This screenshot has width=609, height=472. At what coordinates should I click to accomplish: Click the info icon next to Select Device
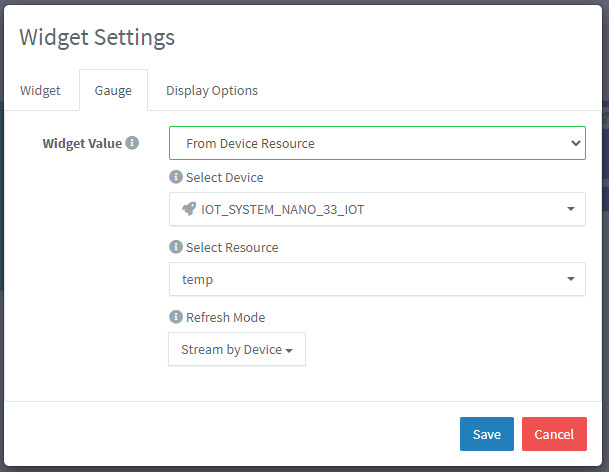[x=176, y=177]
